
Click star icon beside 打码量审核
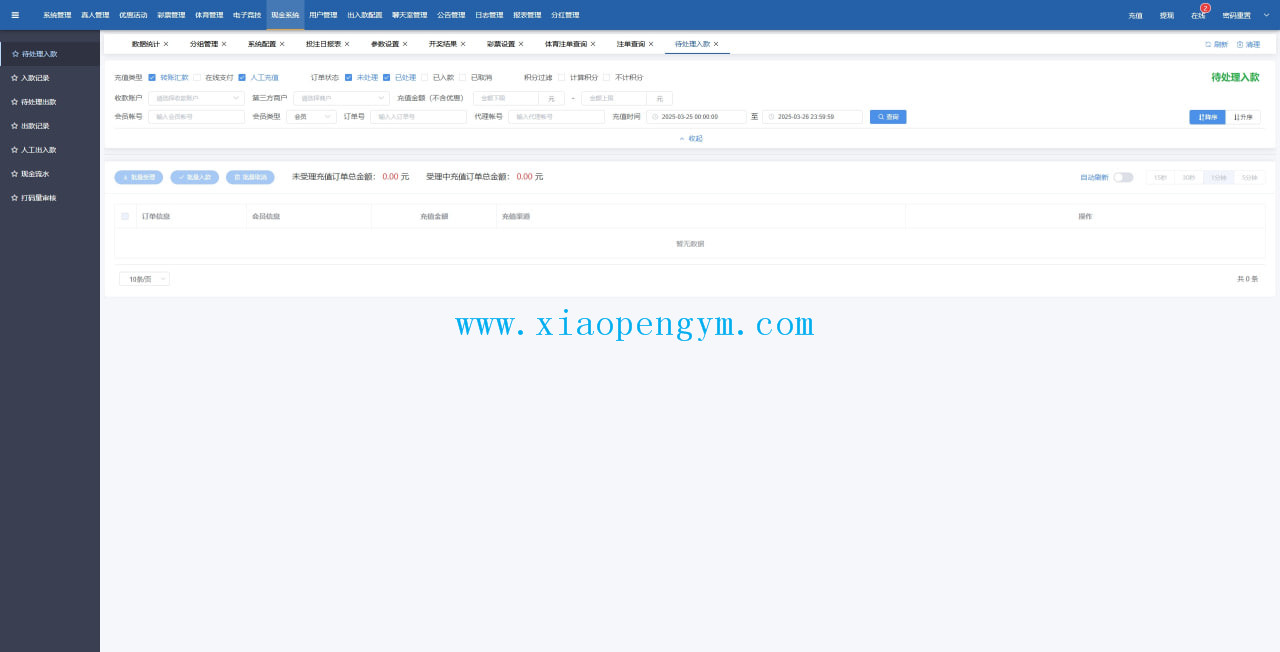(14, 198)
